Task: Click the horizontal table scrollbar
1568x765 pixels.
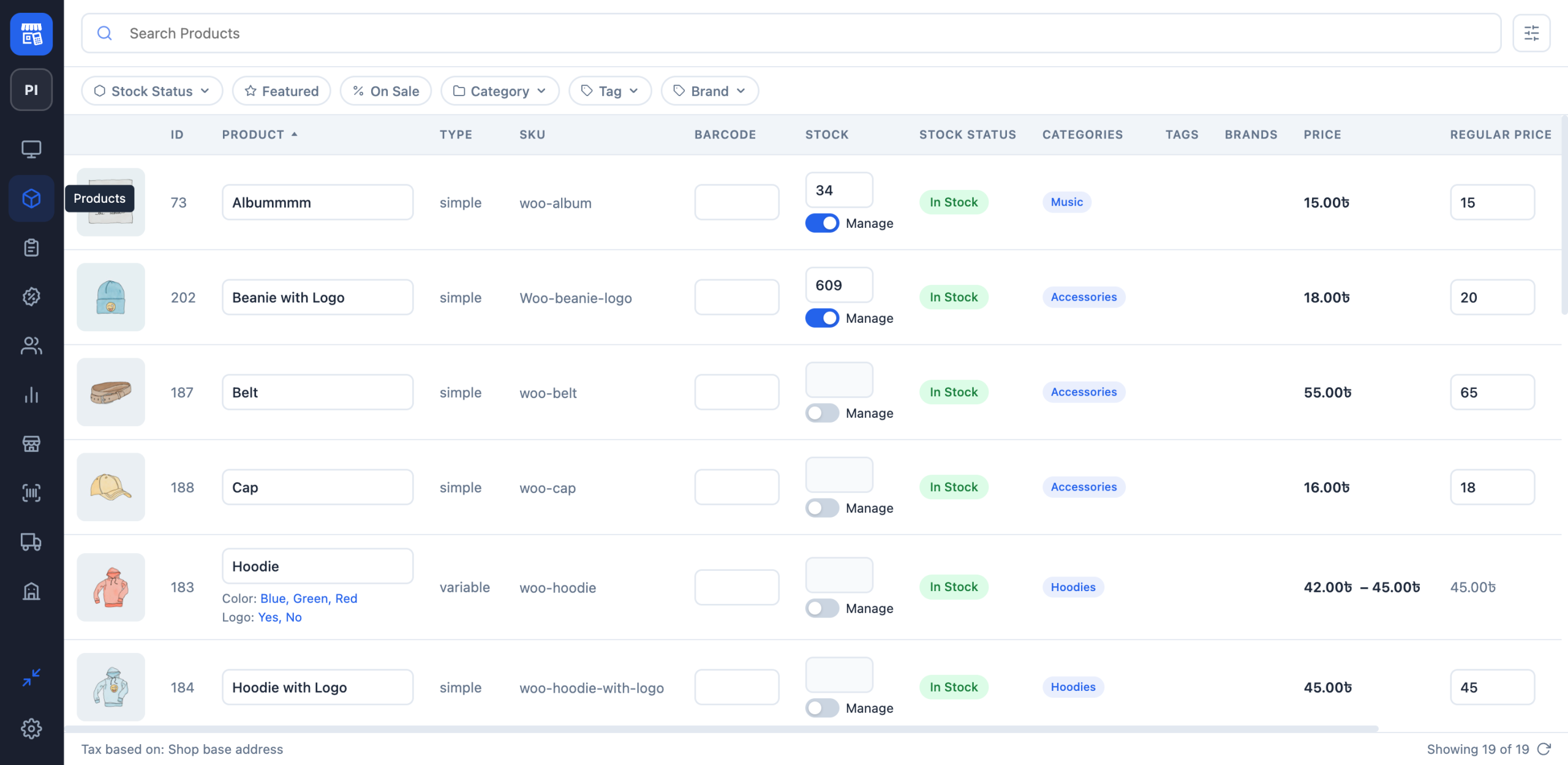Action: pos(722,728)
